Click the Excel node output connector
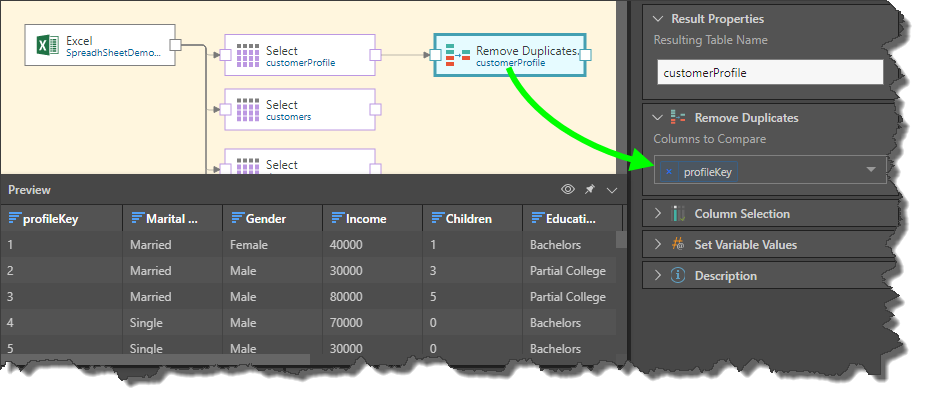 [x=175, y=45]
